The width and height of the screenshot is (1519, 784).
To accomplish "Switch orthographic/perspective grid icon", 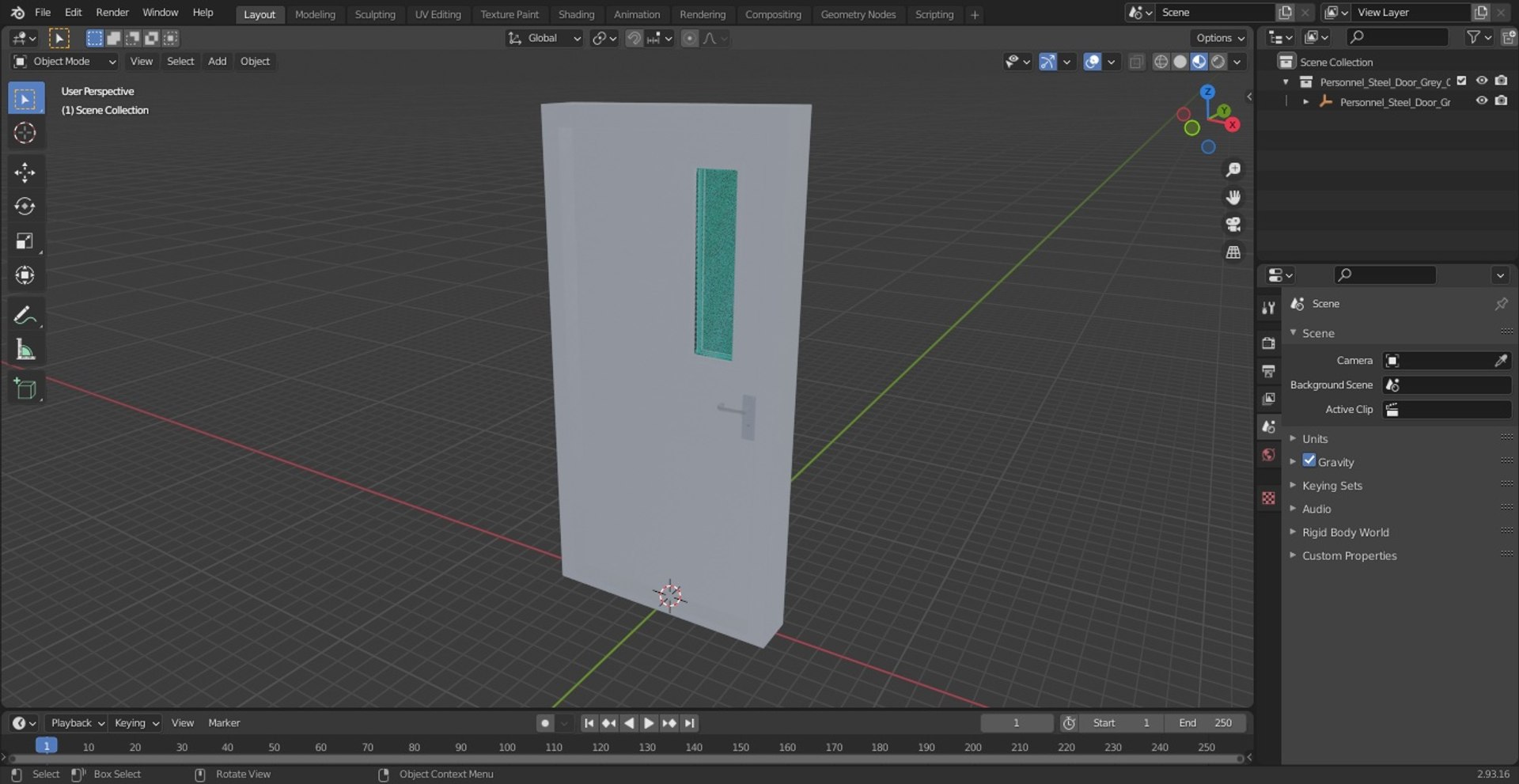I will click(x=1233, y=252).
